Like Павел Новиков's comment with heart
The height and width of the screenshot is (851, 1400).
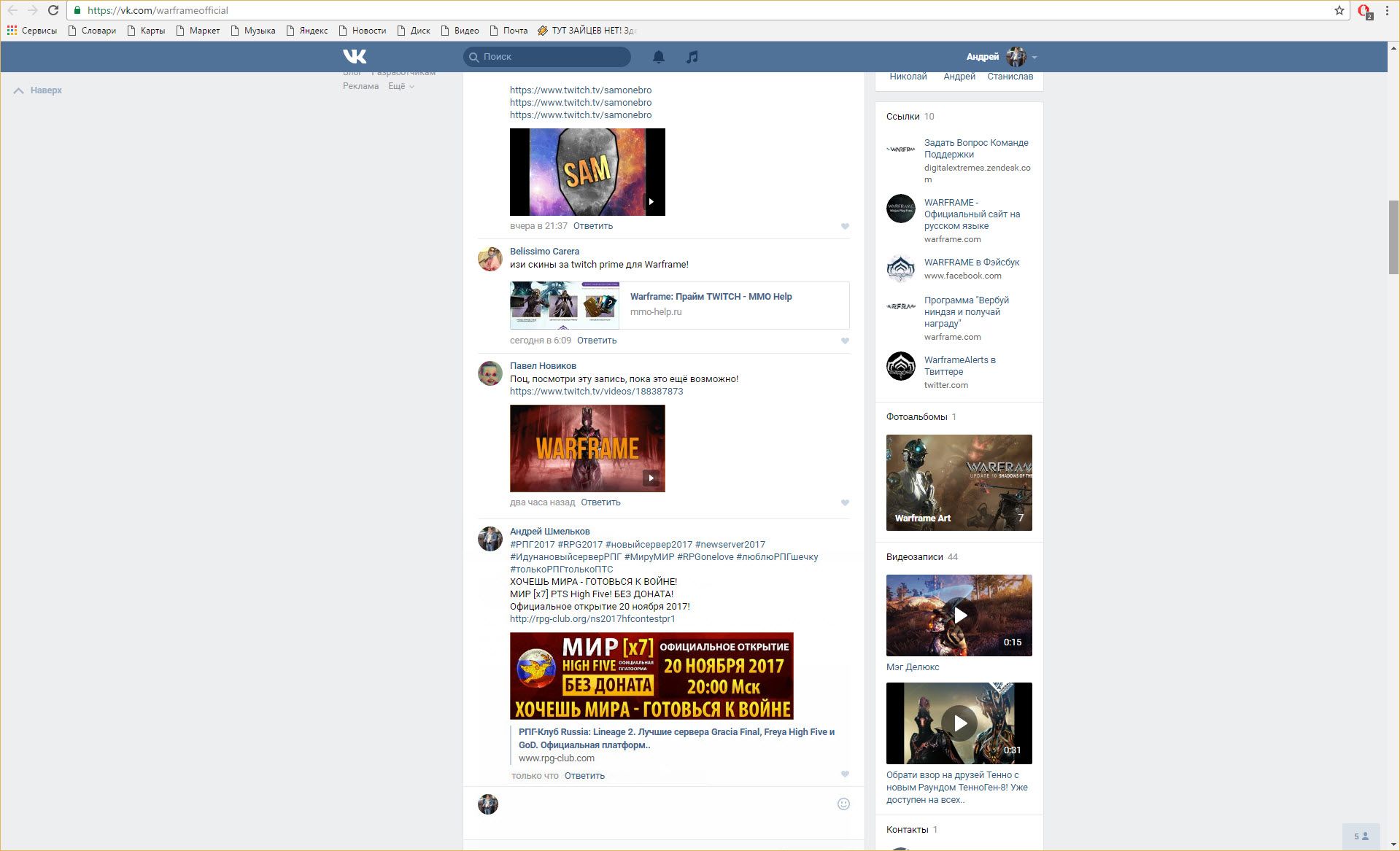point(845,502)
